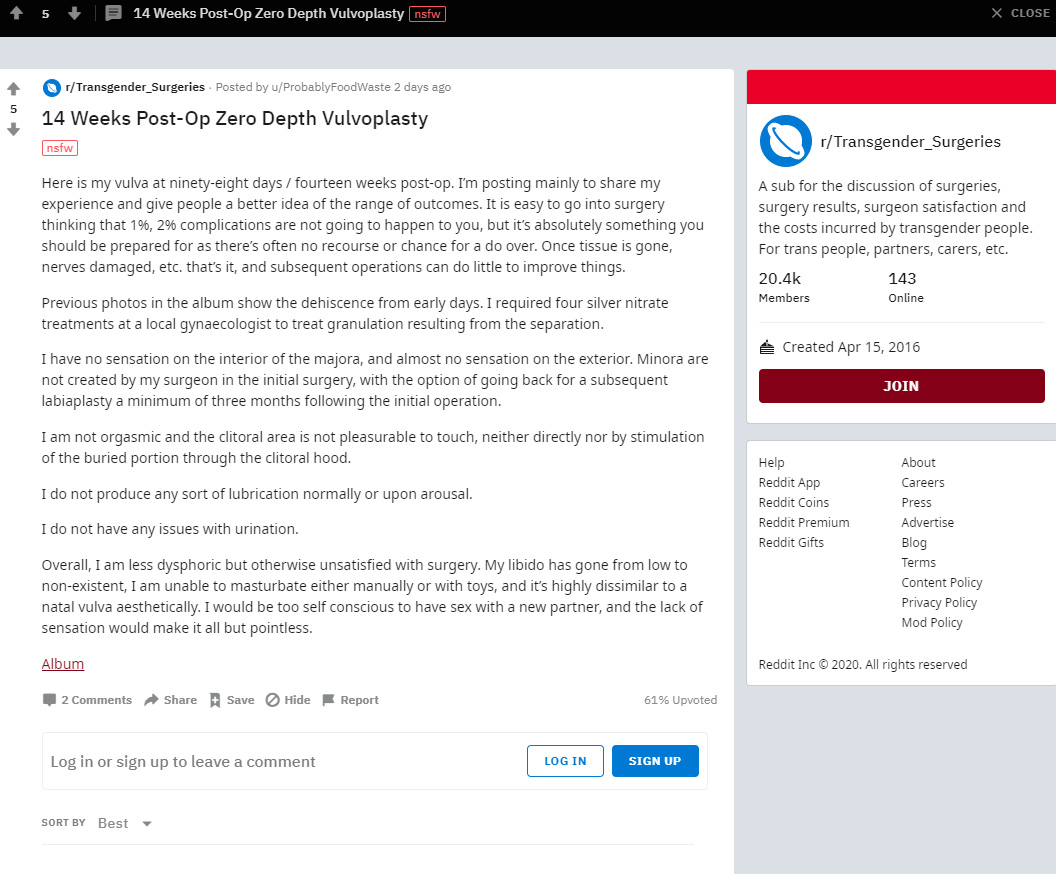This screenshot has width=1056, height=874.
Task: Click 'Reddit Inc © 2020. All rights reserved'
Action: pyautogui.click(x=863, y=665)
